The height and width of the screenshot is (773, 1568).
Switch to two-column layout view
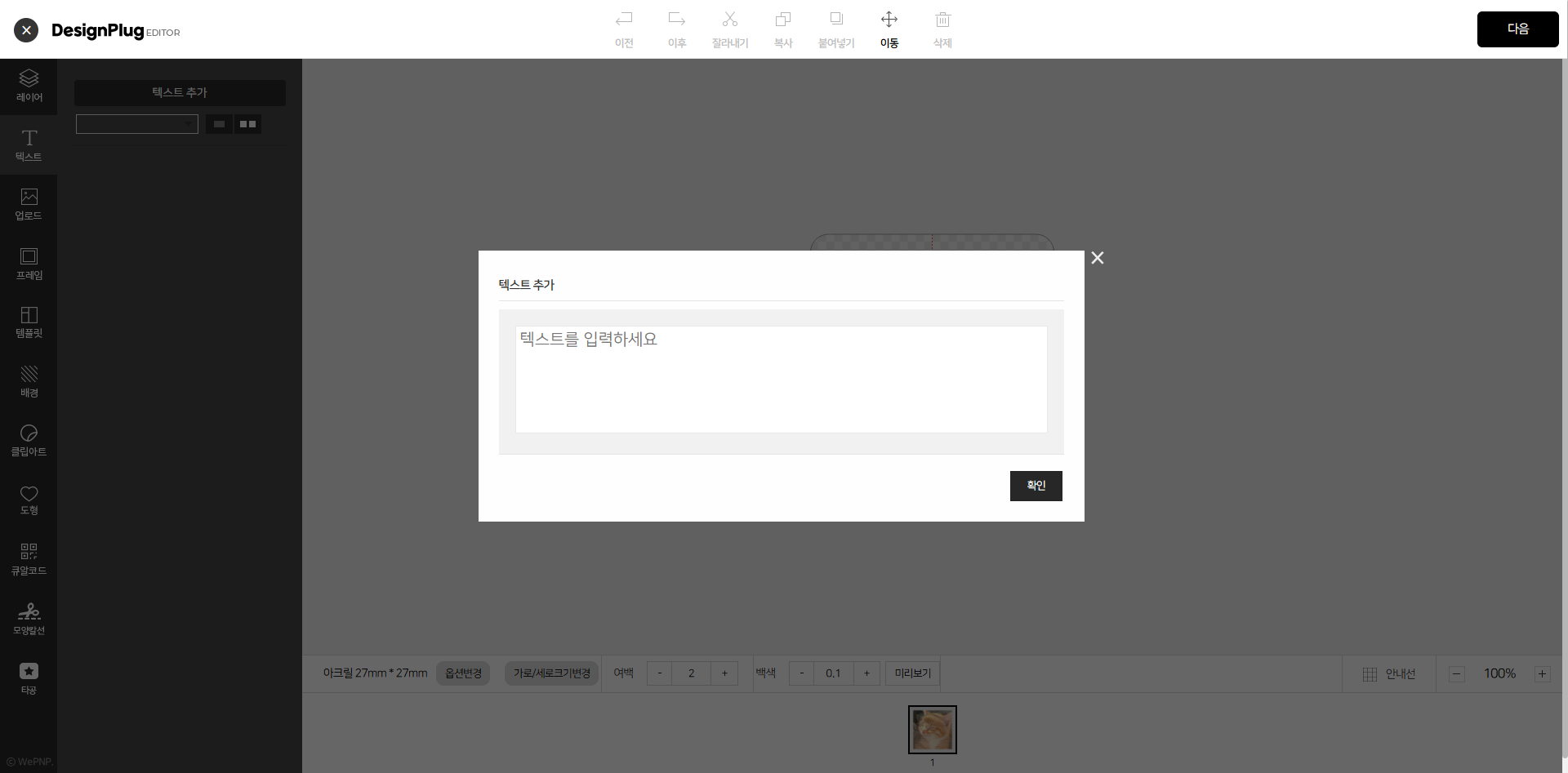click(248, 124)
